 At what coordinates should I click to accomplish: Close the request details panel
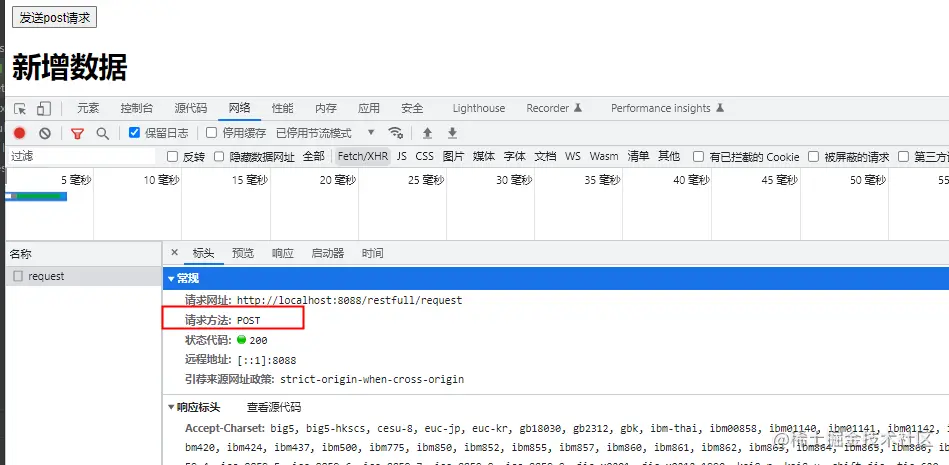tap(174, 252)
